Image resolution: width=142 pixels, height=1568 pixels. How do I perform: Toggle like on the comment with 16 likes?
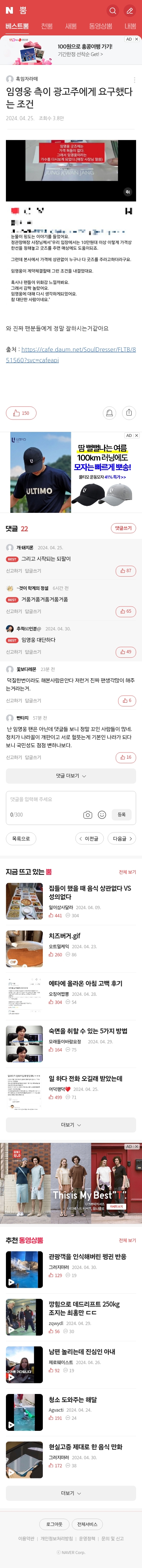point(125,757)
